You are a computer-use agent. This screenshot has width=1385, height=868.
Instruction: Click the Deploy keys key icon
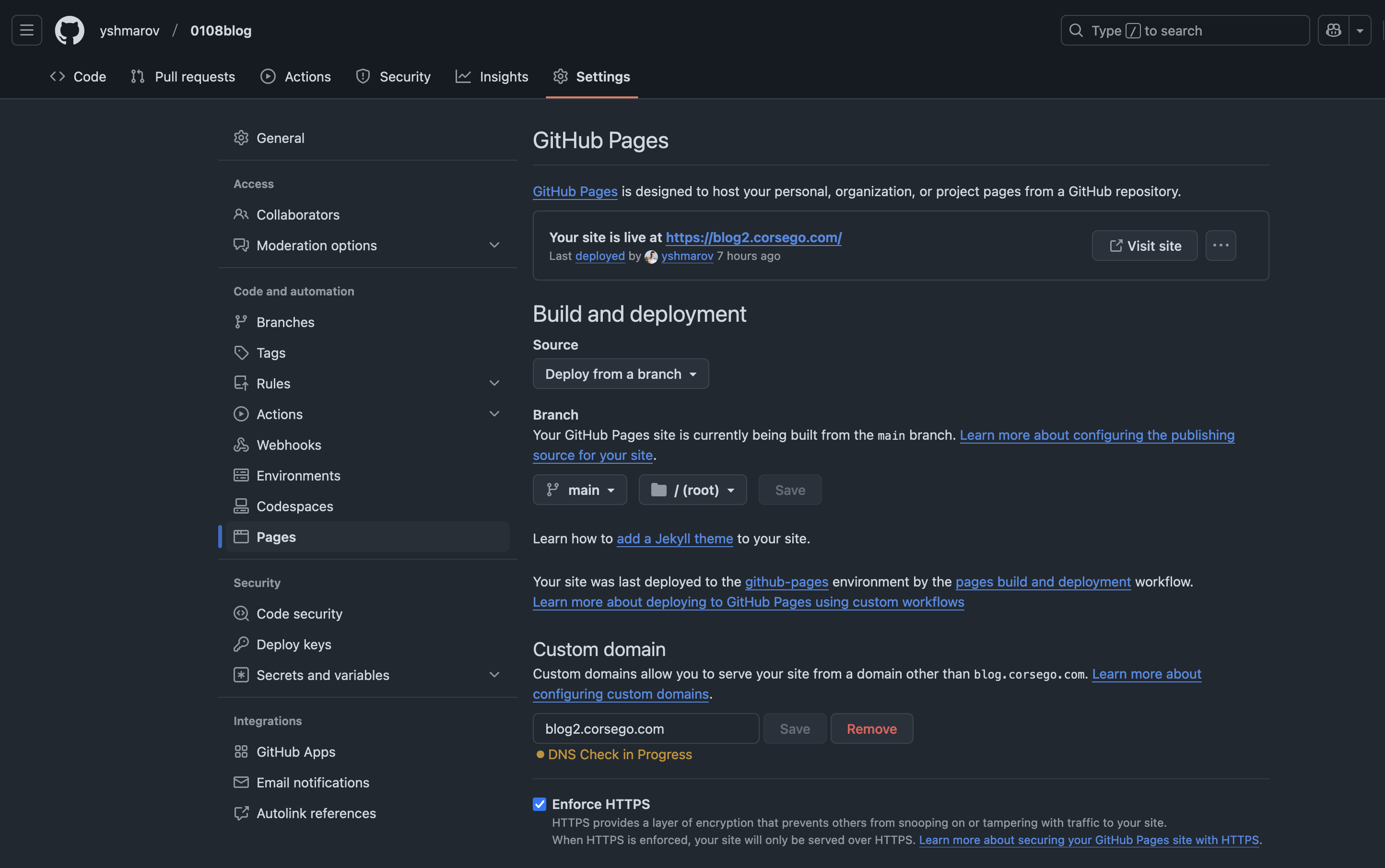[x=241, y=644]
